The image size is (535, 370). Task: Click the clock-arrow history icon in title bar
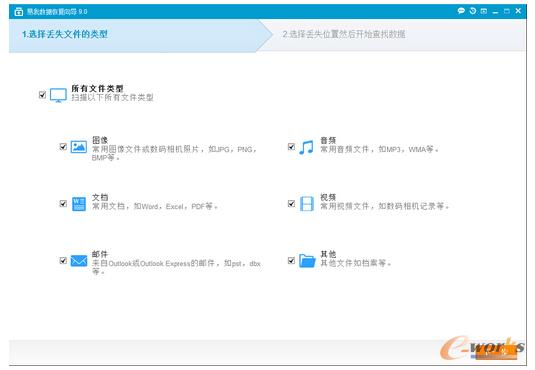(x=473, y=11)
